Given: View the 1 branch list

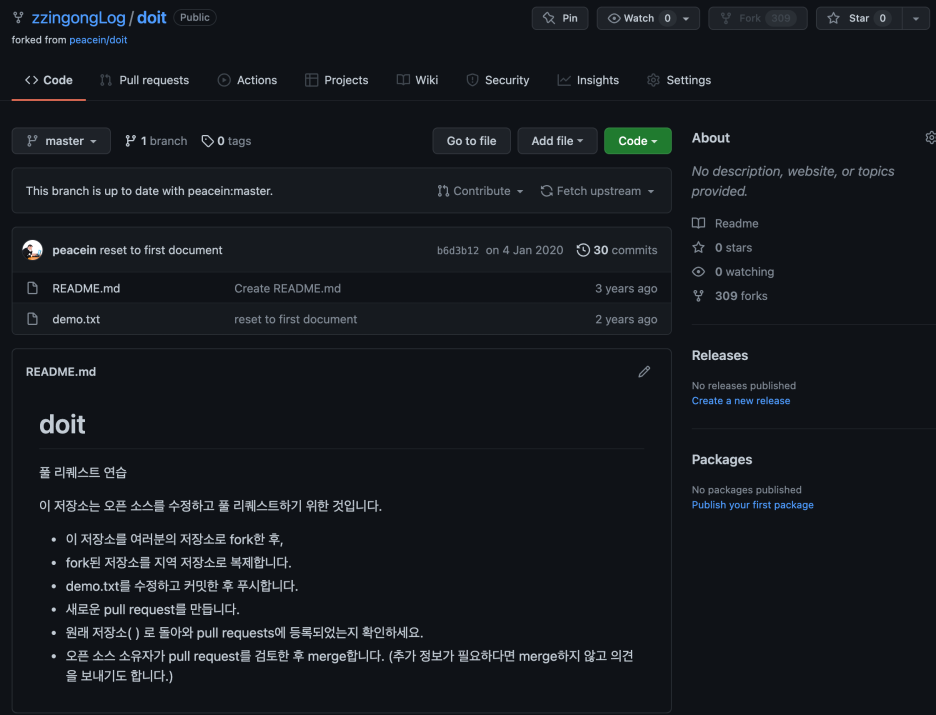Looking at the screenshot, I should coord(156,141).
